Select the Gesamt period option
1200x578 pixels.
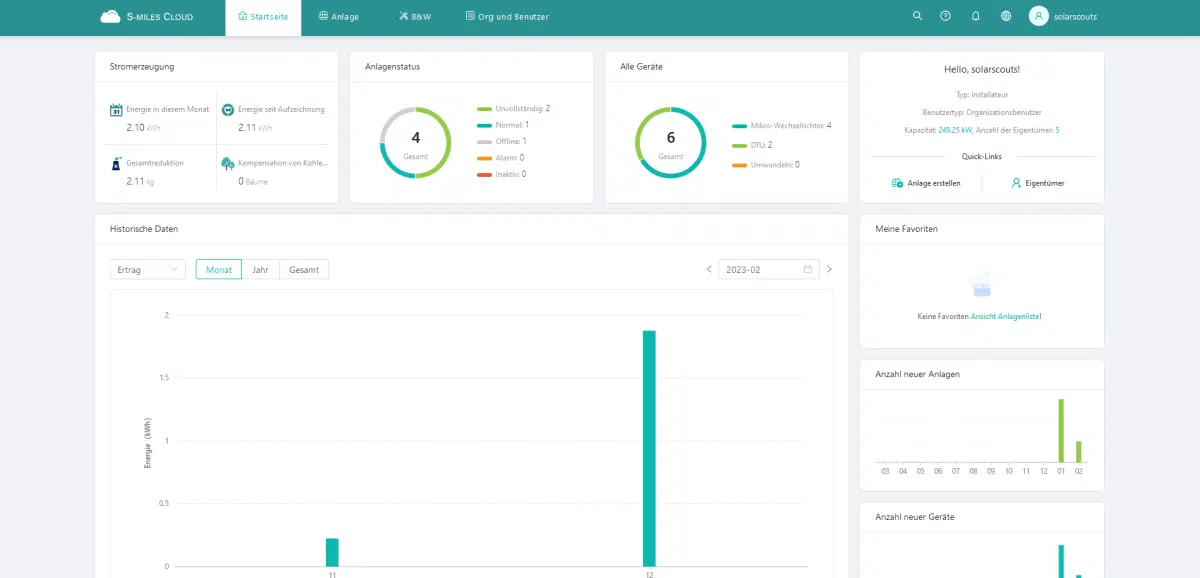[x=303, y=269]
